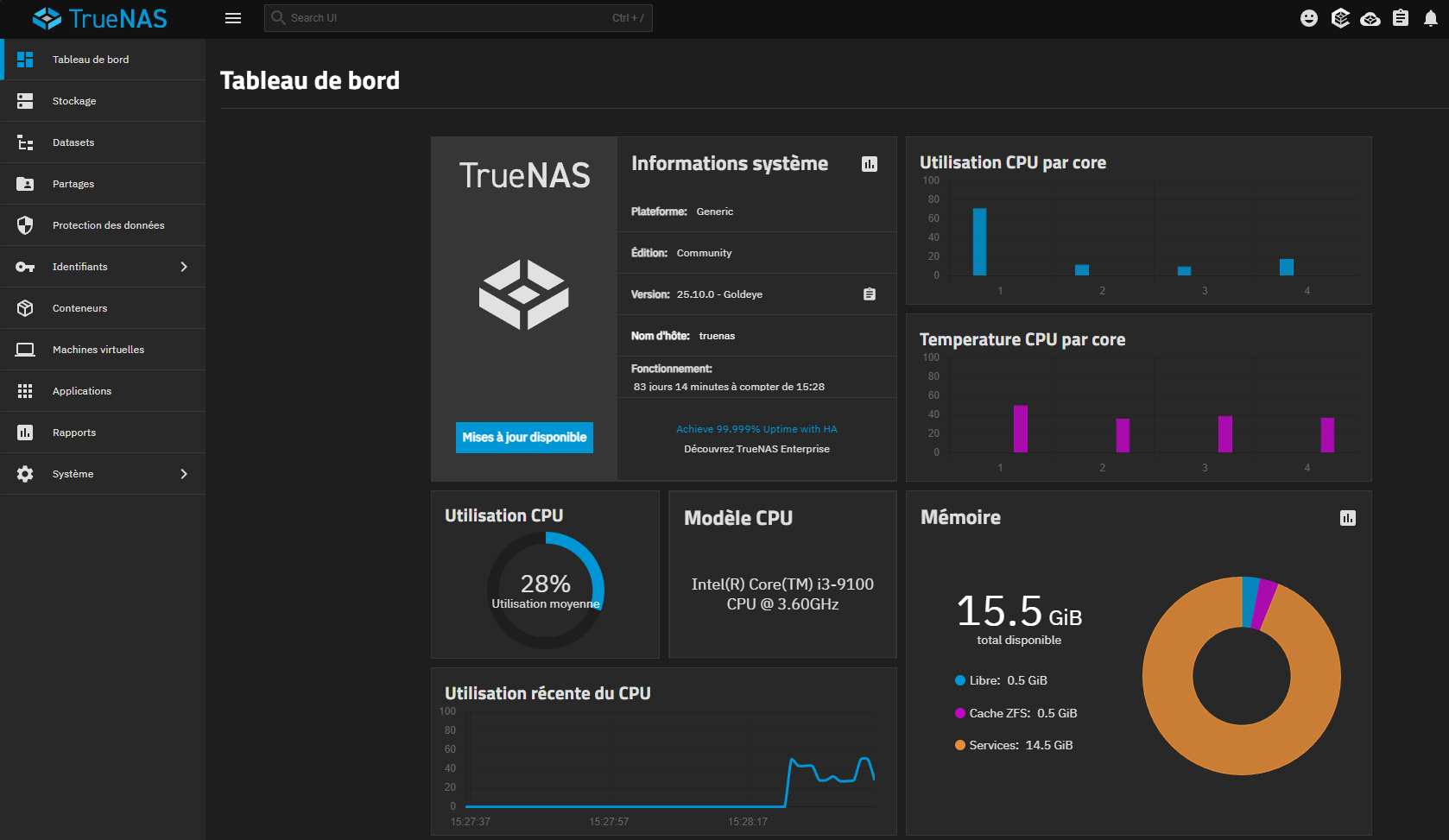The height and width of the screenshot is (840, 1449).
Task: Open the Découvrez TrueNAS Enterprise link
Action: pyautogui.click(x=756, y=448)
